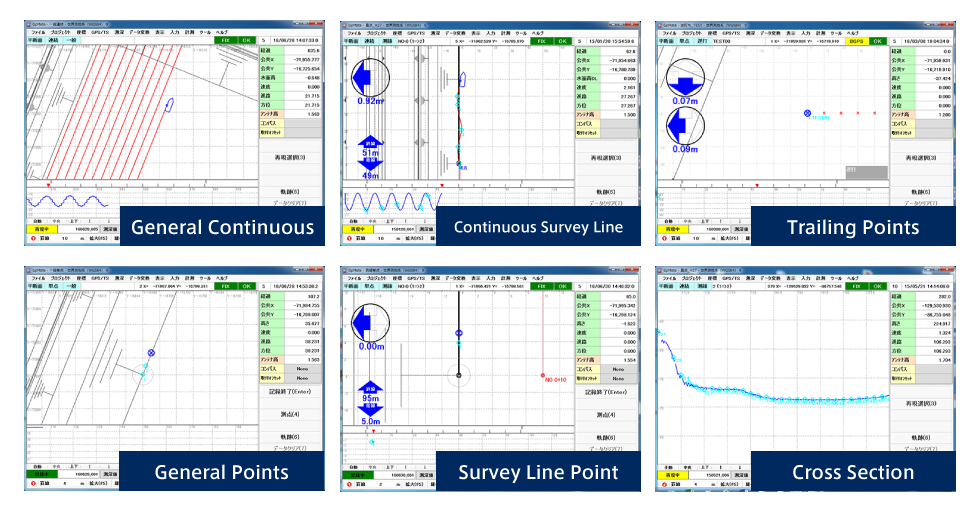Click 軌跡(6) button in General Continuous window
The height and width of the screenshot is (511, 980).
pyautogui.click(x=289, y=191)
